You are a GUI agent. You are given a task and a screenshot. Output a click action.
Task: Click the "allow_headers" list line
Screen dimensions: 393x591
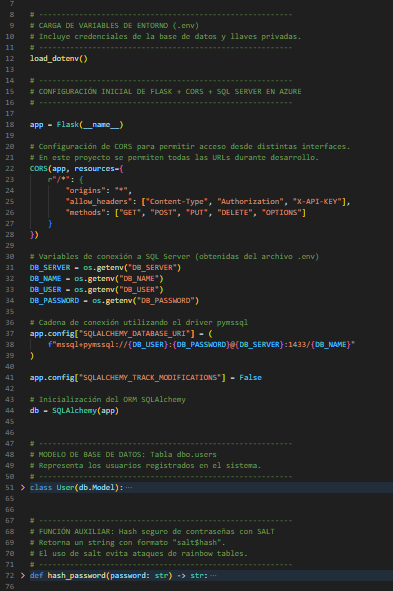pos(208,202)
